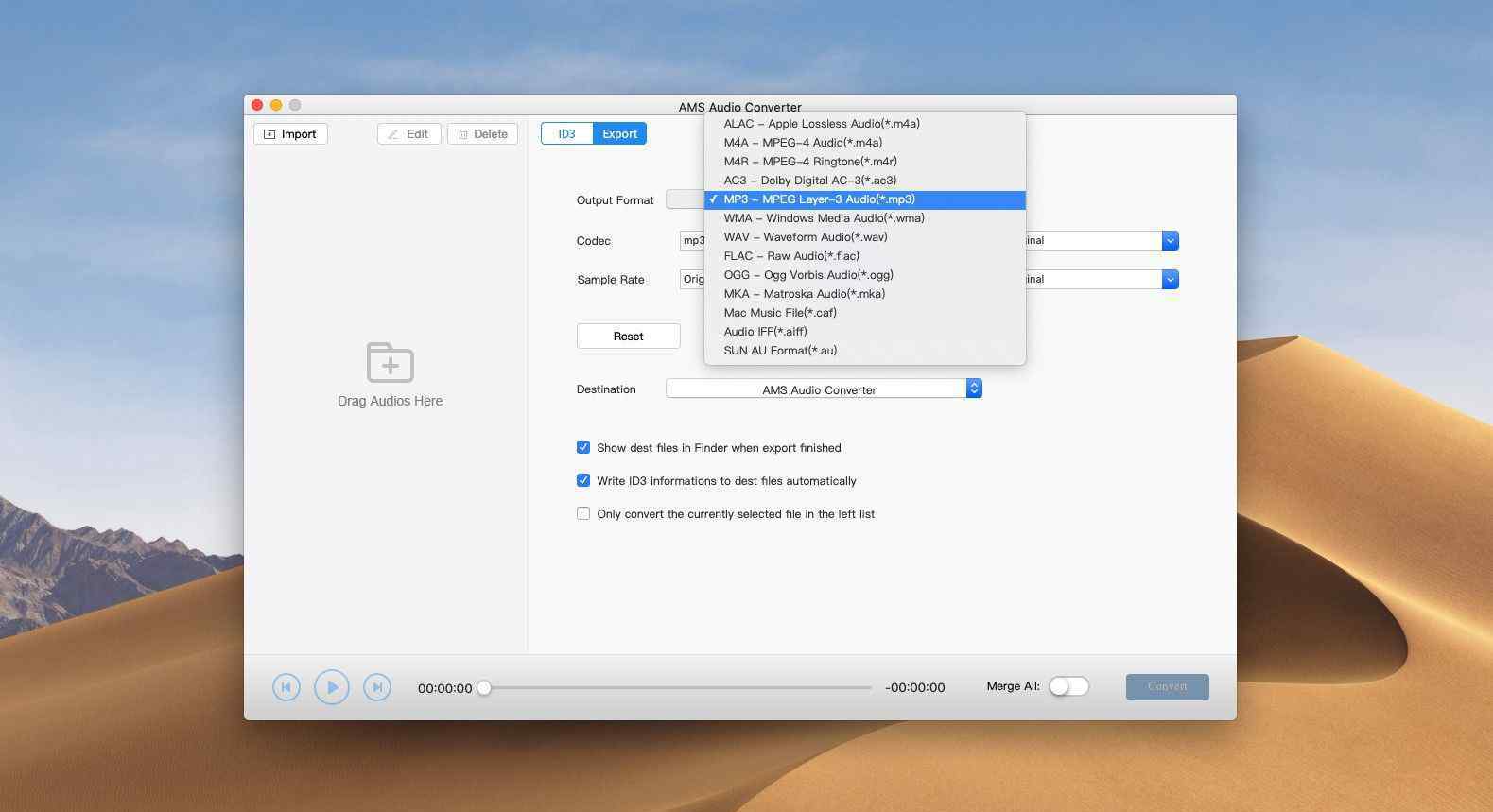Screen dimensions: 1493x812
Task: Toggle the Merge All switch
Action: [x=1068, y=686]
